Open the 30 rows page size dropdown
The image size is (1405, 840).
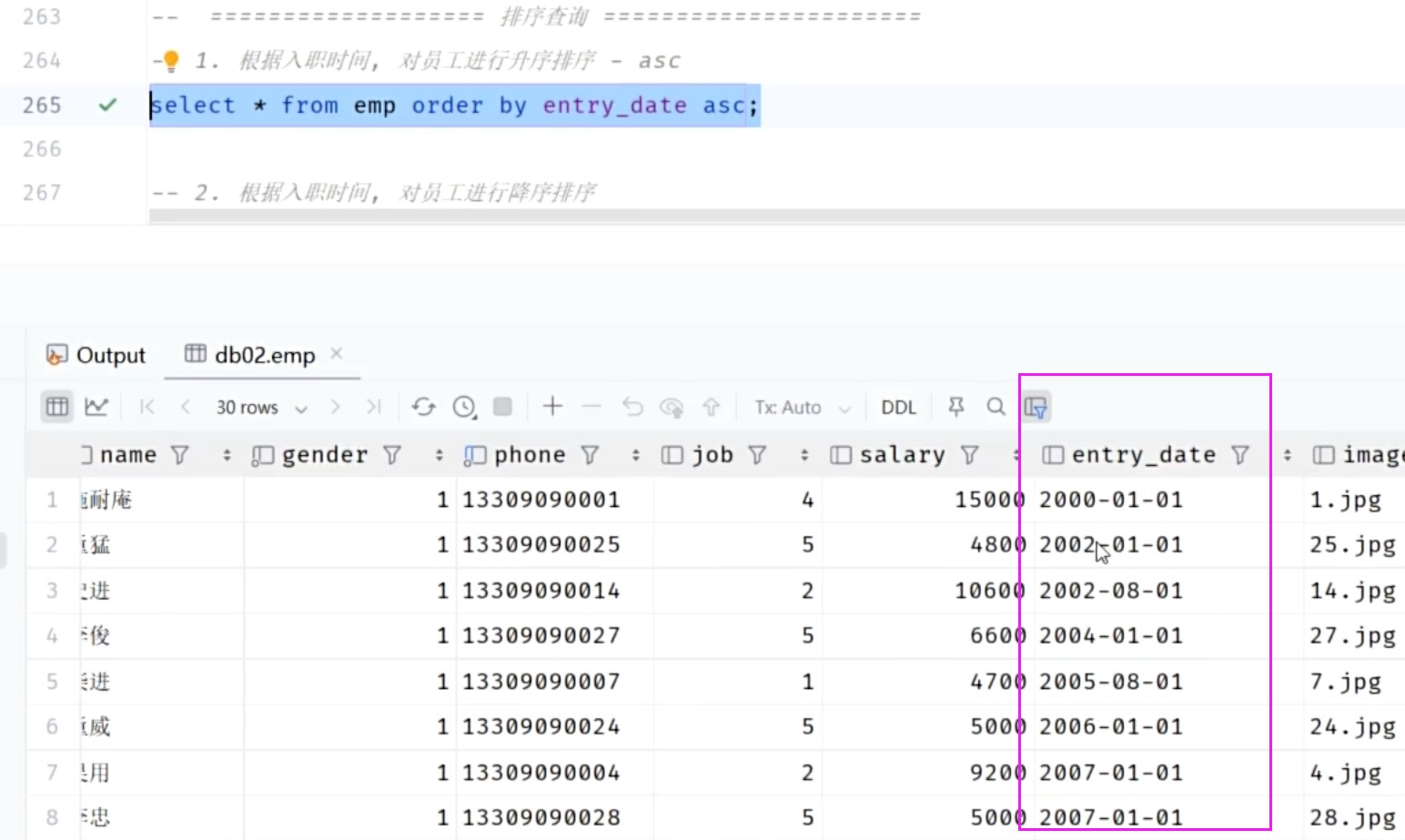(261, 408)
